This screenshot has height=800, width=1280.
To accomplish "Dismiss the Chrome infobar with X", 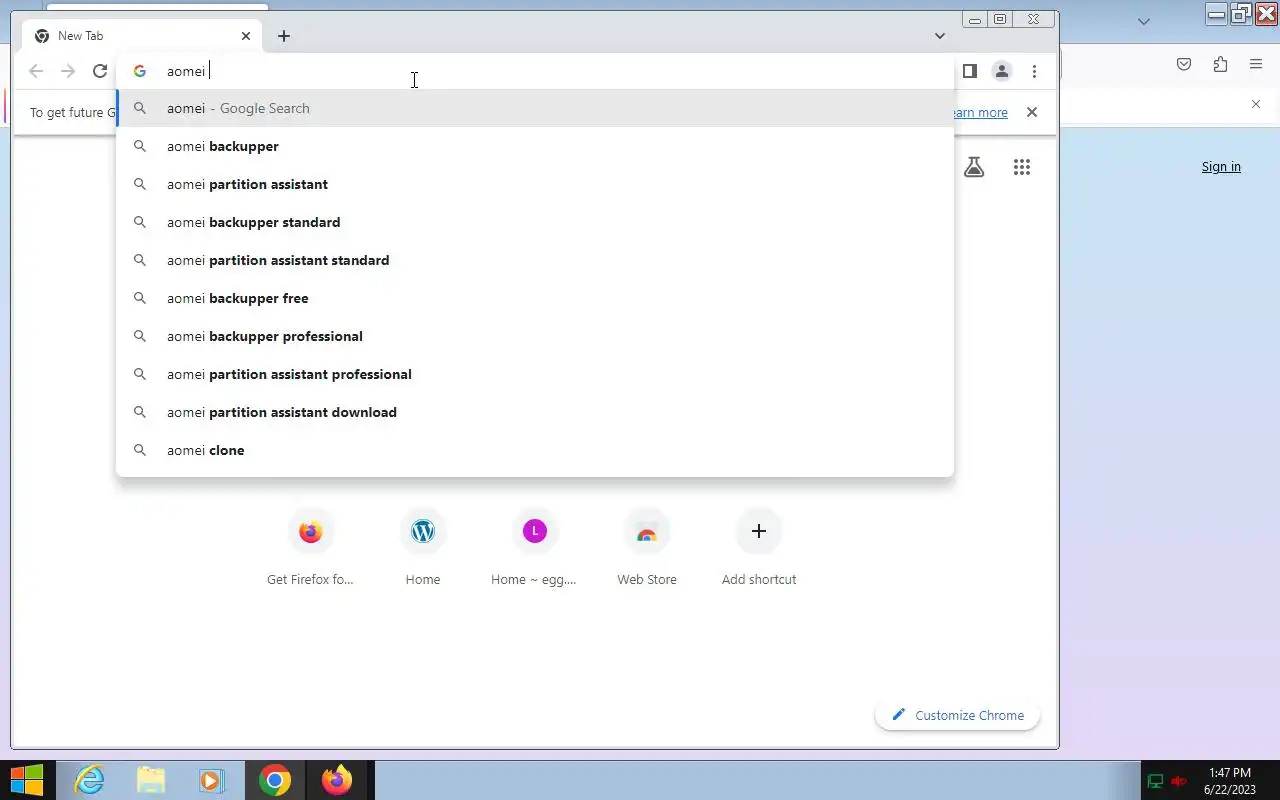I will (x=1032, y=112).
